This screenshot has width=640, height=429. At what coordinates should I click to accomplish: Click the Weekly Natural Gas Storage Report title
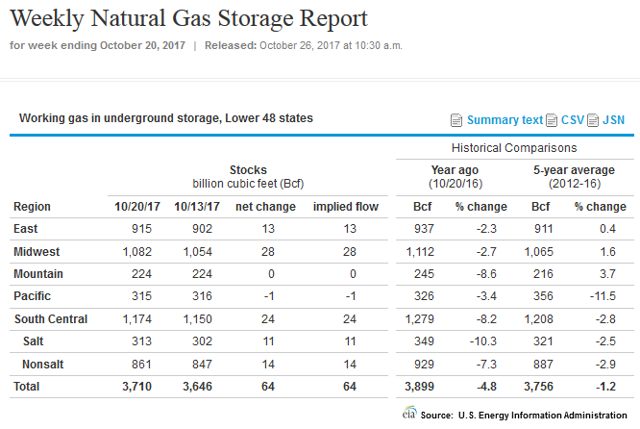189,18
